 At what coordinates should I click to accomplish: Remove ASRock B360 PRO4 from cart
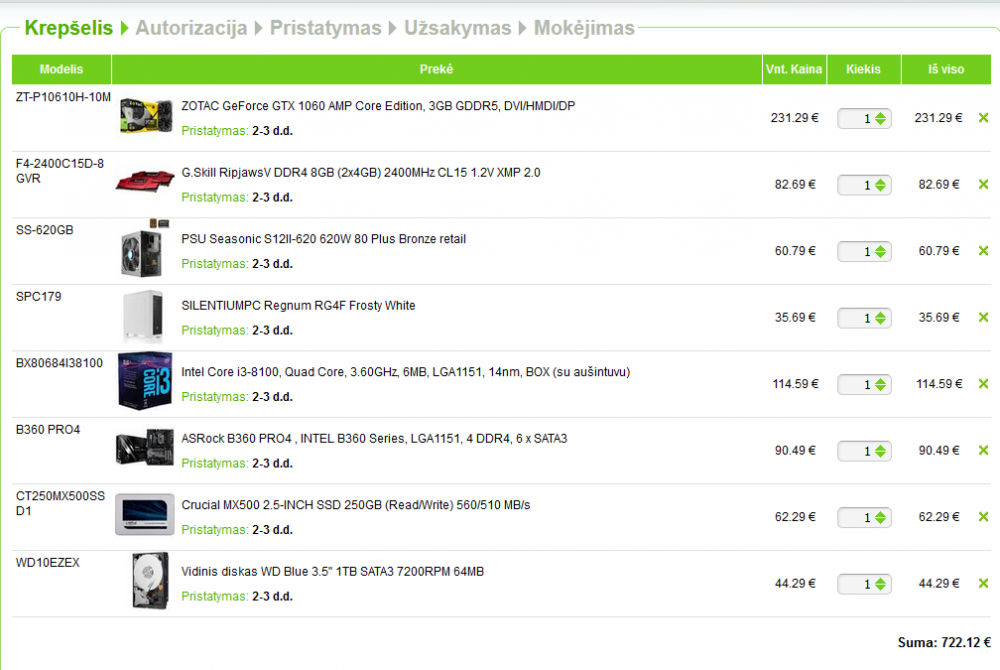[x=983, y=450]
